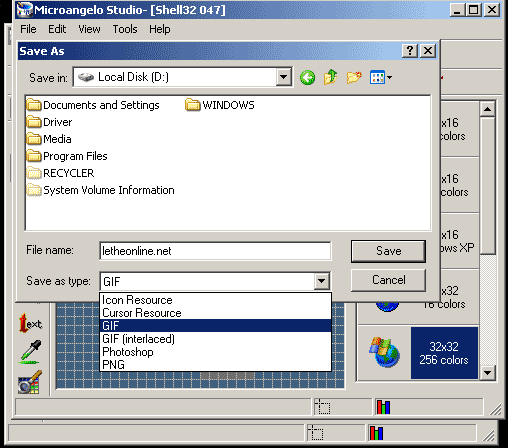Click the Save button
This screenshot has width=508, height=448.
[388, 251]
